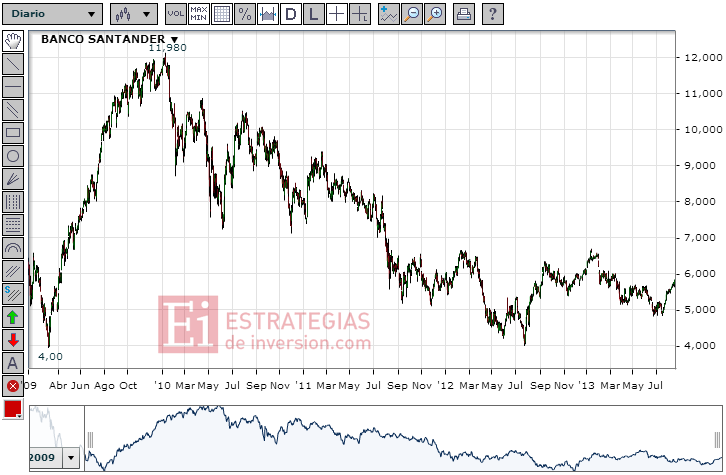Select the parallel channel lines tool
The height and width of the screenshot is (475, 726).
coord(13,110)
